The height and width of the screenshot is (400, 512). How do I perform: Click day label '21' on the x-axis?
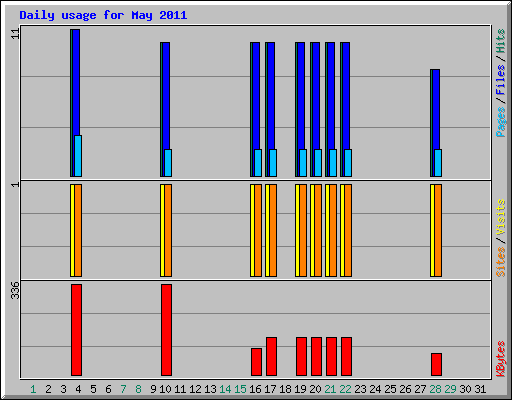point(330,389)
